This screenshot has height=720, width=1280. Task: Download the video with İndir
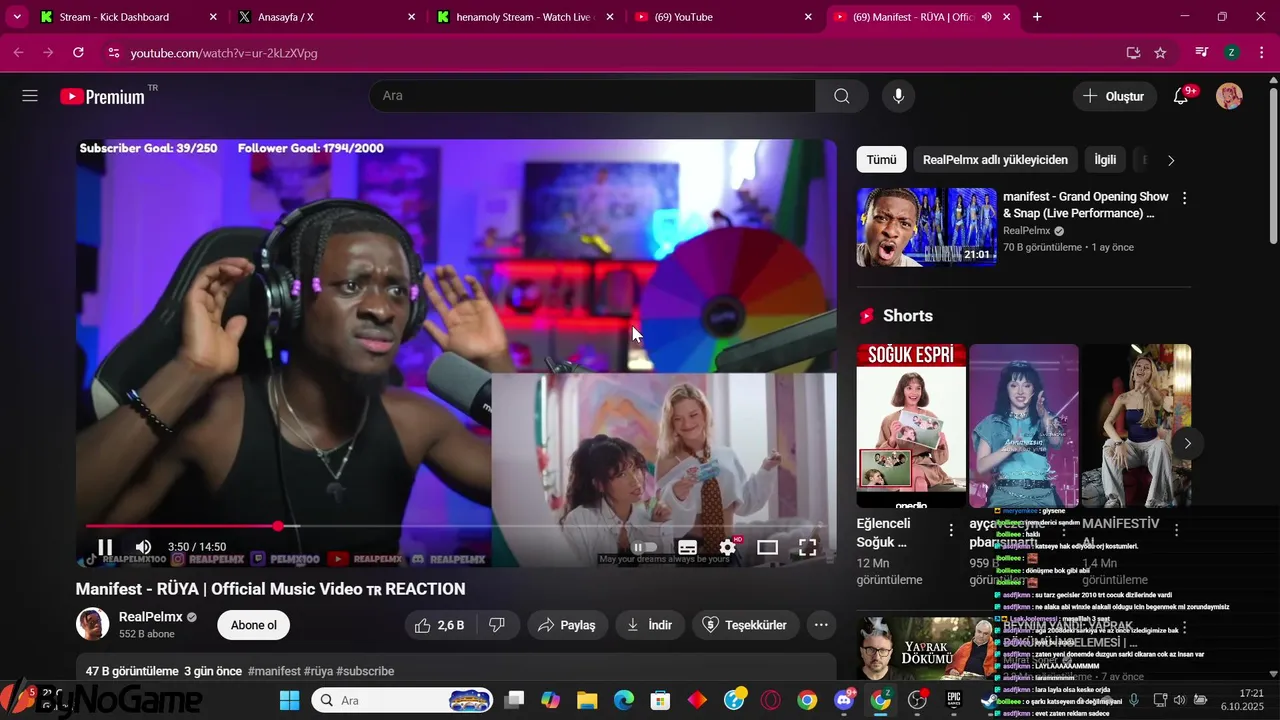pyautogui.click(x=650, y=625)
